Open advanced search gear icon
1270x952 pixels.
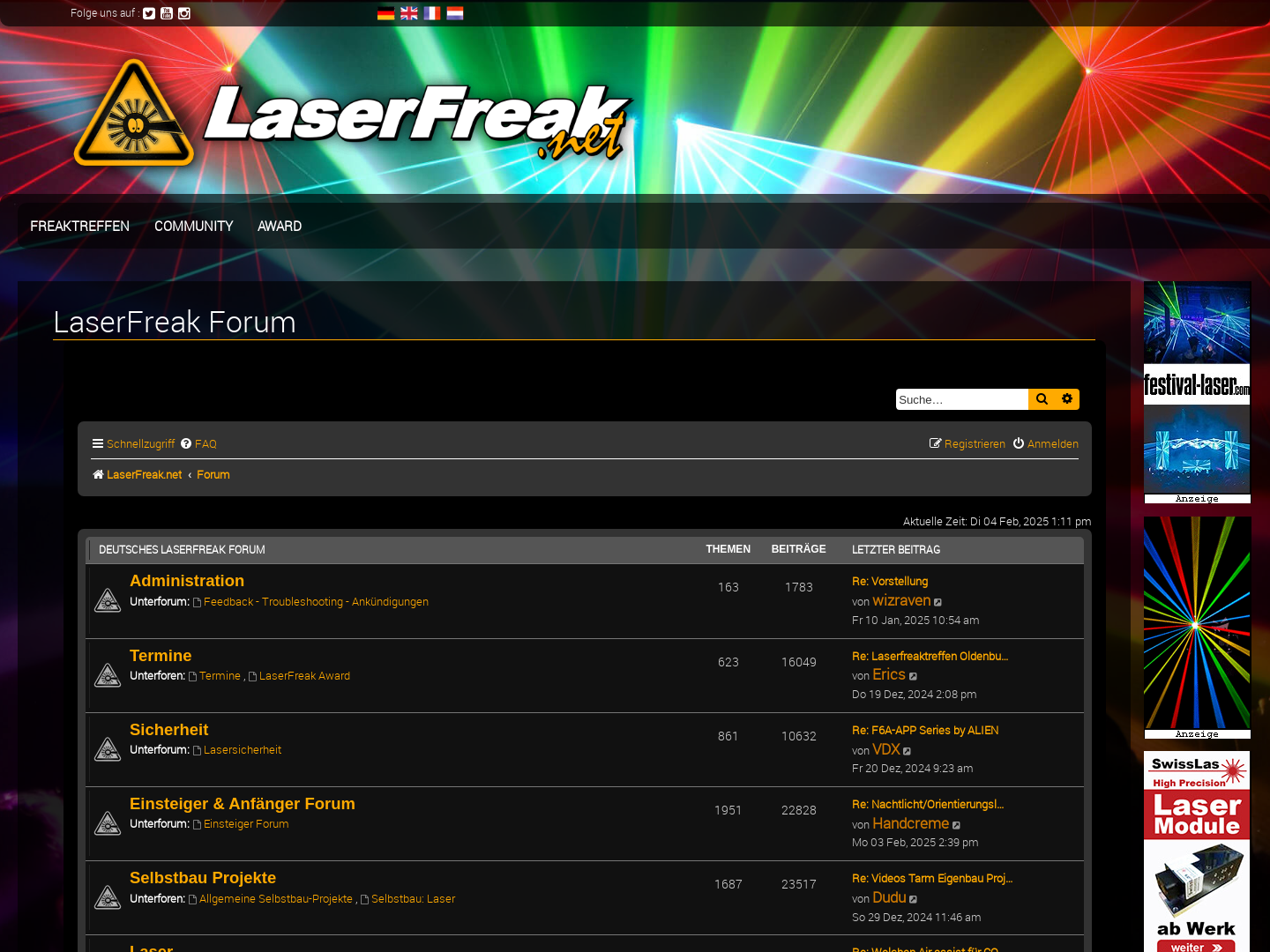click(1067, 399)
